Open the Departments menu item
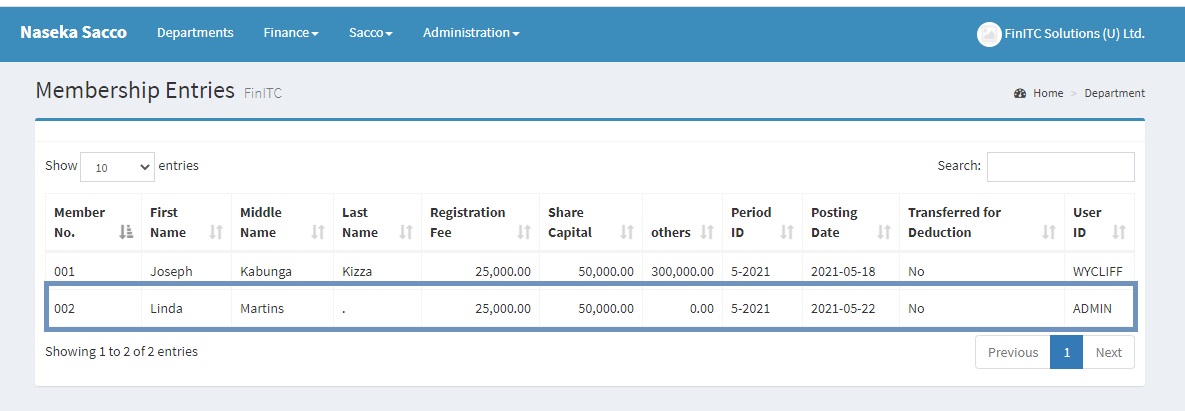 pos(195,33)
